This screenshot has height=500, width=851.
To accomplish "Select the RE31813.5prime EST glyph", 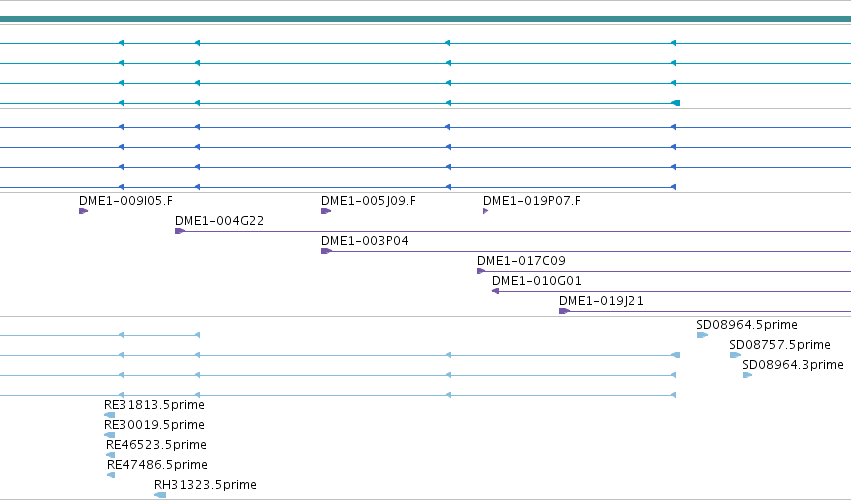I will pos(109,415).
